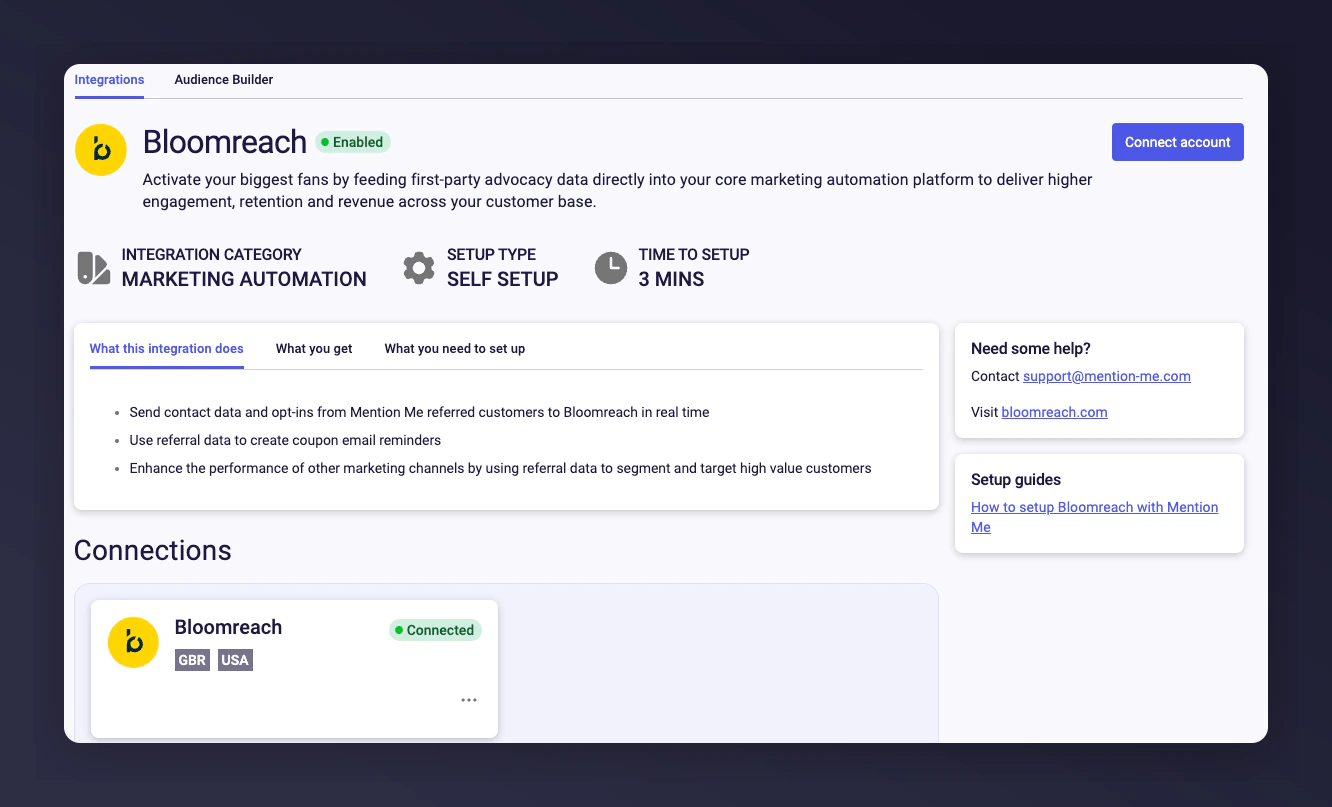Click the 'Connections' heading
1332x807 pixels.
pos(153,551)
